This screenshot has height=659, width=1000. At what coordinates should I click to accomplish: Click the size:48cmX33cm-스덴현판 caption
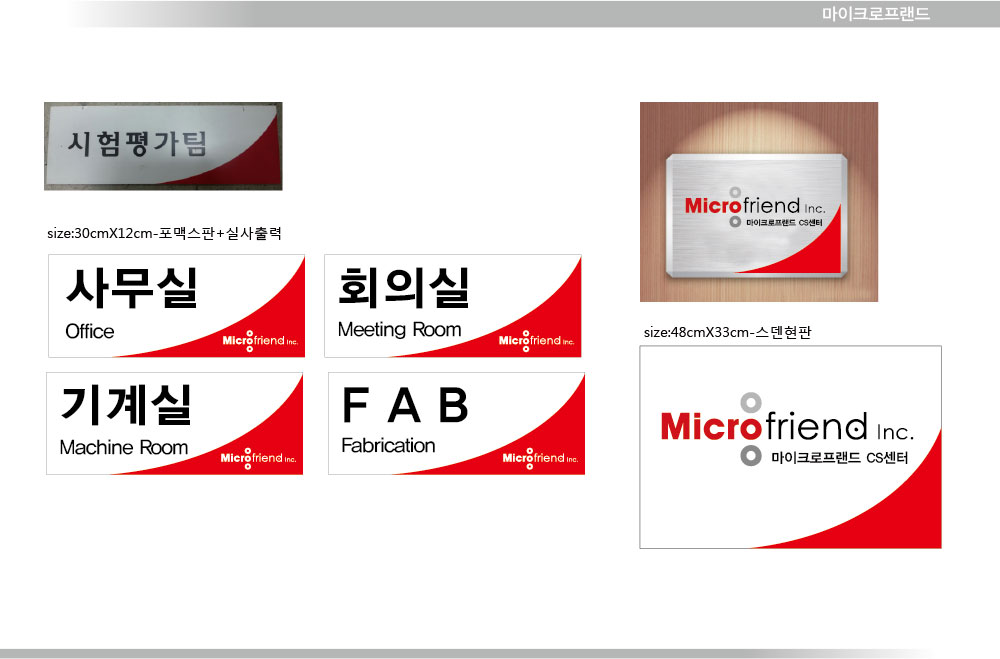[x=728, y=332]
